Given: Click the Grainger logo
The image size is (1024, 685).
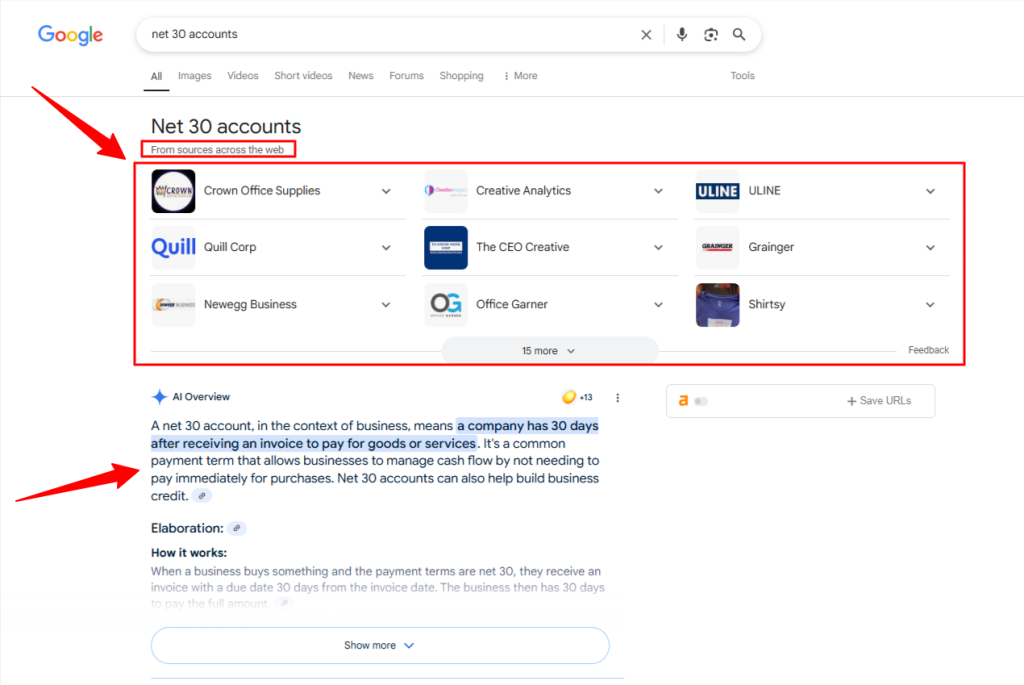Looking at the screenshot, I should coord(717,247).
